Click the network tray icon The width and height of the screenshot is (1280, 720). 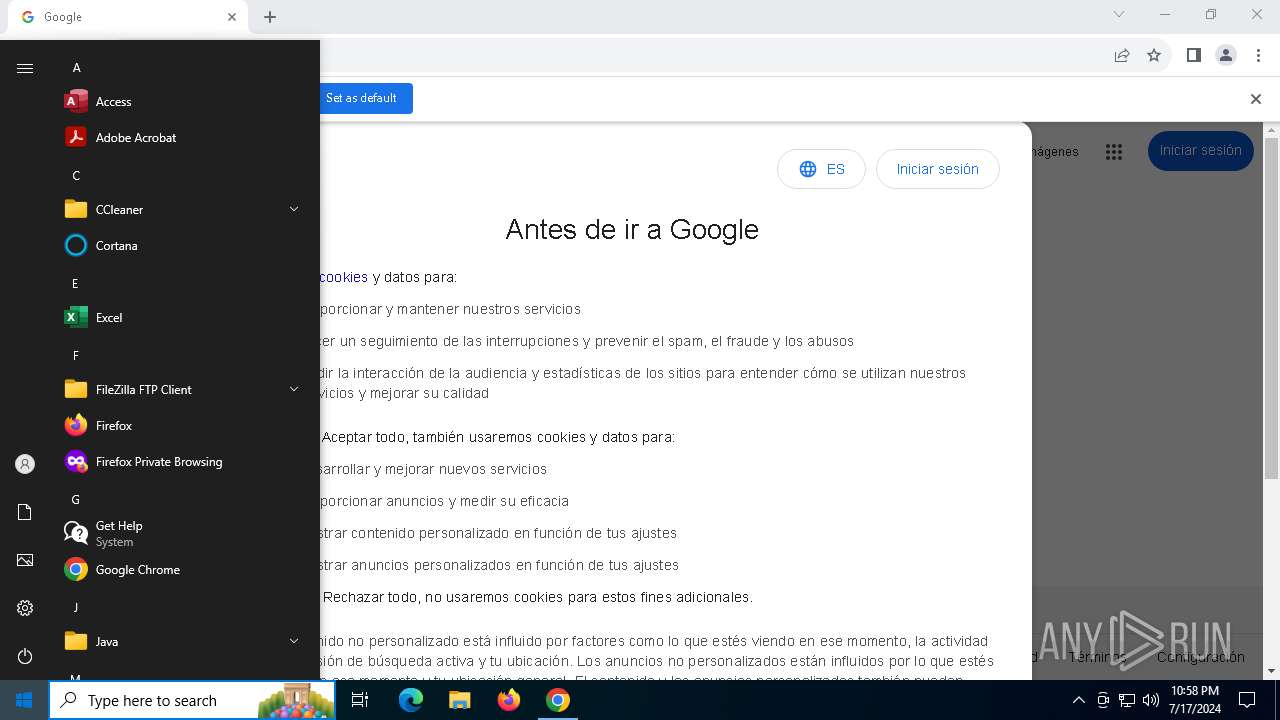click(x=1127, y=700)
